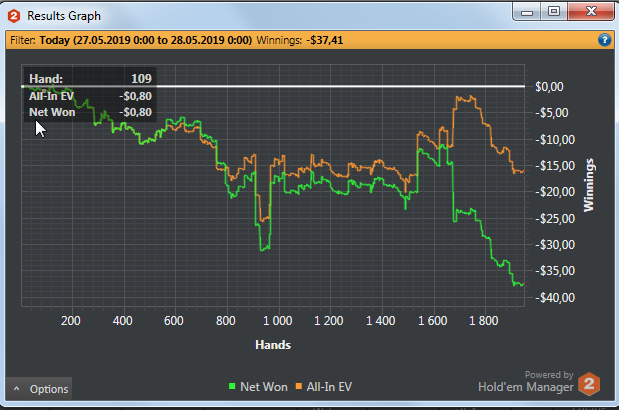Click the tooltip Net Won -$0,80 value

click(x=135, y=112)
